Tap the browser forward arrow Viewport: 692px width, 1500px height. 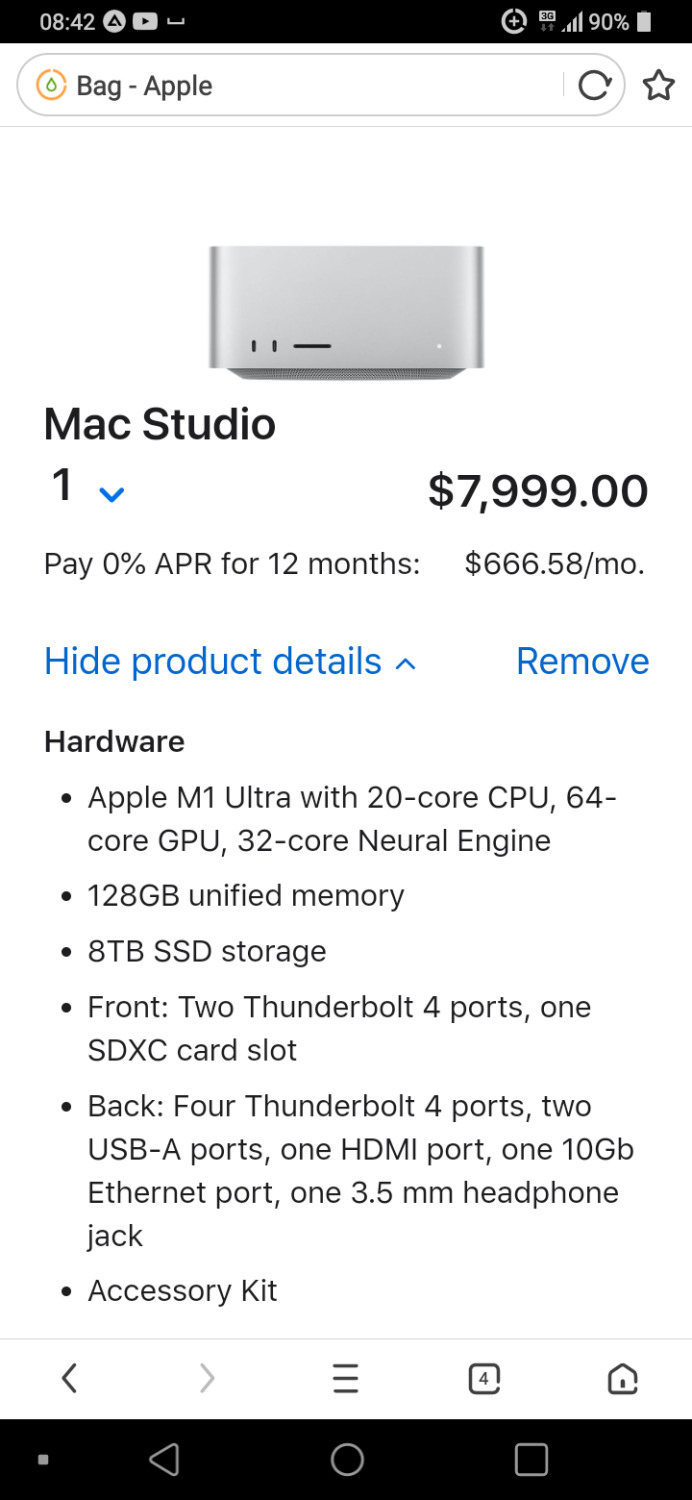(207, 1379)
